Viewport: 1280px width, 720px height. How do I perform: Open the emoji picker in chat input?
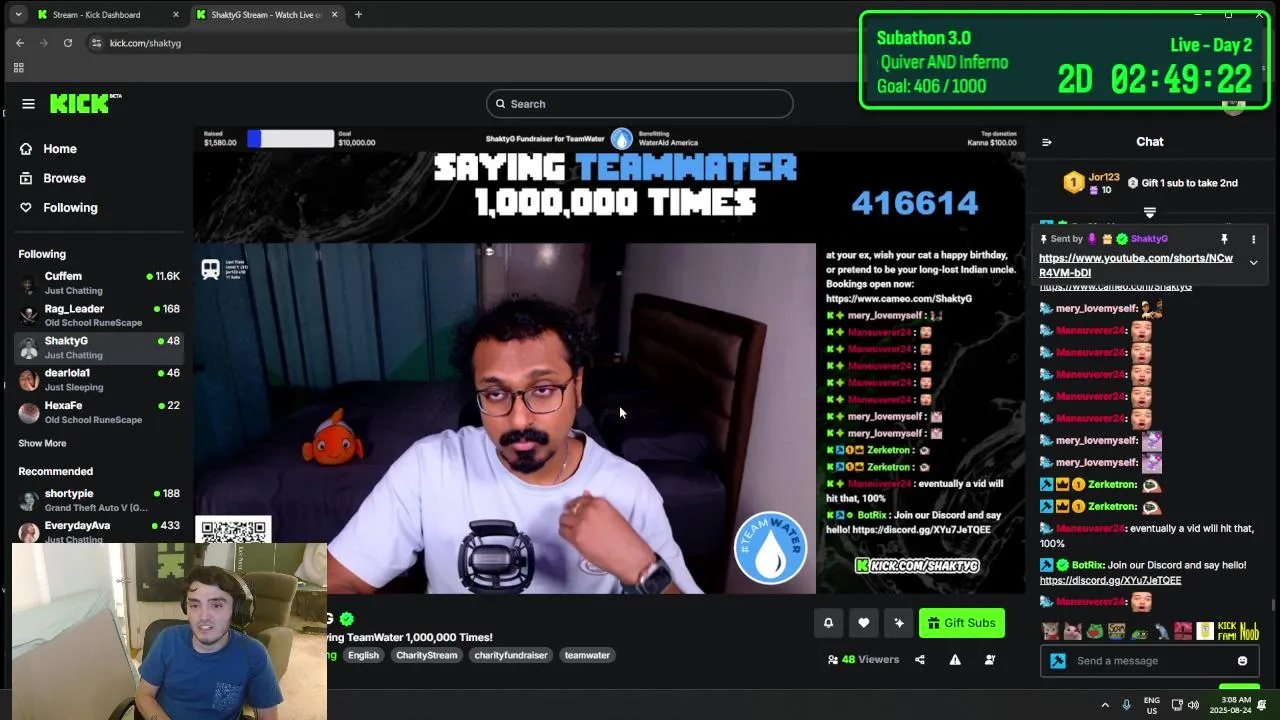click(1242, 661)
